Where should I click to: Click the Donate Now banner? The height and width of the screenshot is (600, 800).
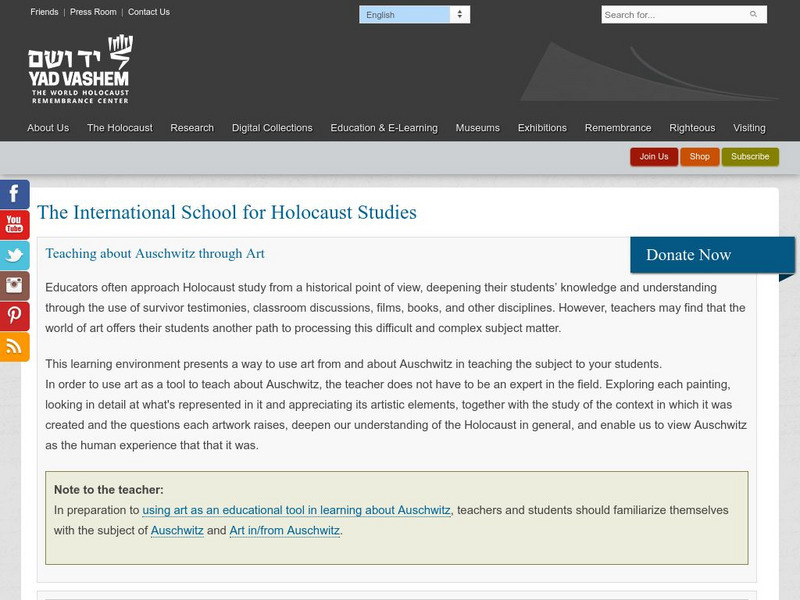pos(710,255)
